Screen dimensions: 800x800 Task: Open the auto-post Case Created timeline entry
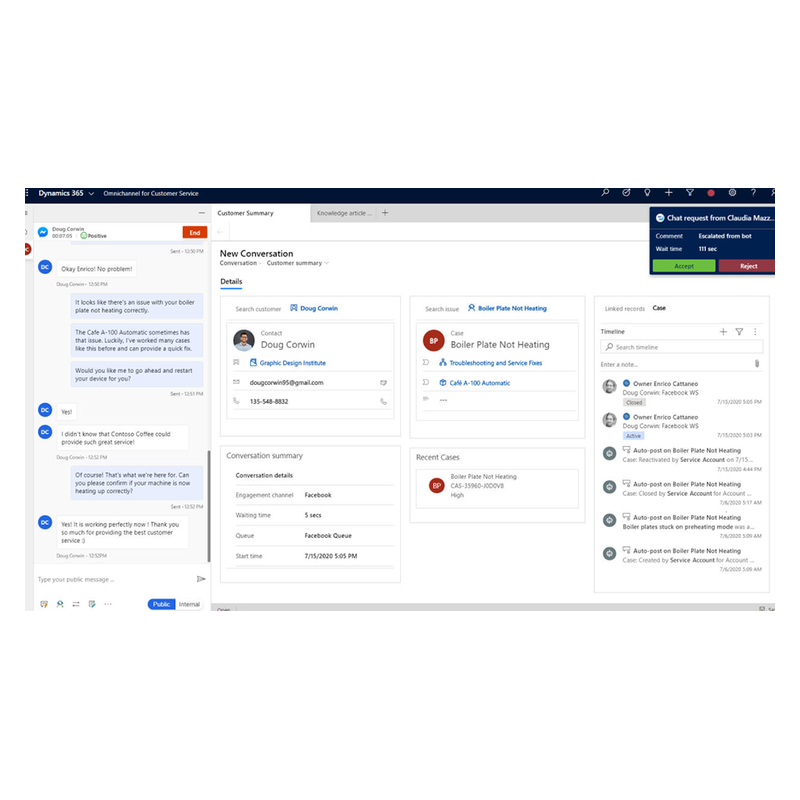point(682,560)
